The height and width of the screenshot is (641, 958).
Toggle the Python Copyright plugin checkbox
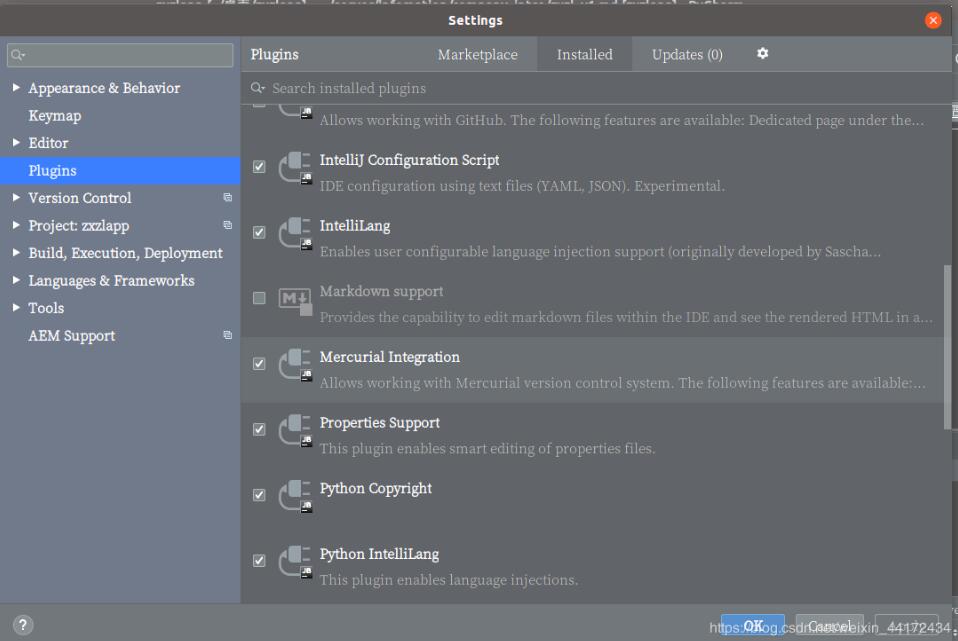[x=259, y=495]
